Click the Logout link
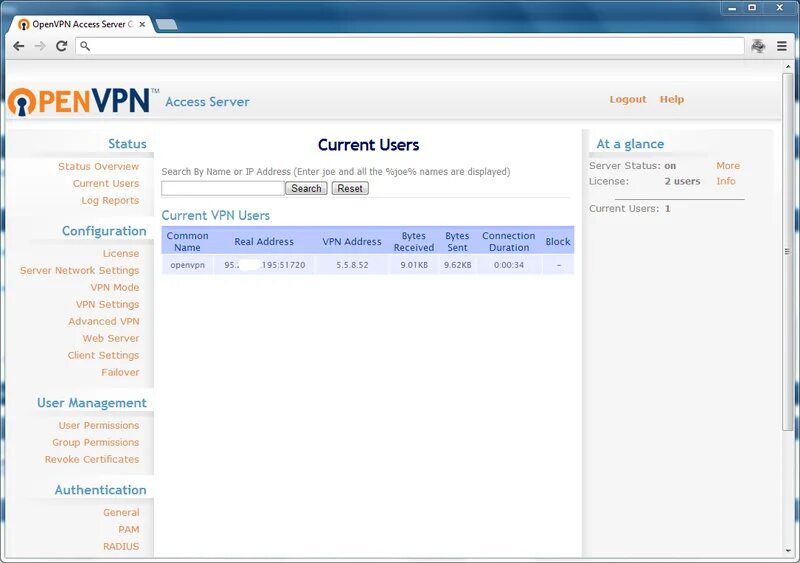Image resolution: width=800 pixels, height=563 pixels. pos(628,100)
